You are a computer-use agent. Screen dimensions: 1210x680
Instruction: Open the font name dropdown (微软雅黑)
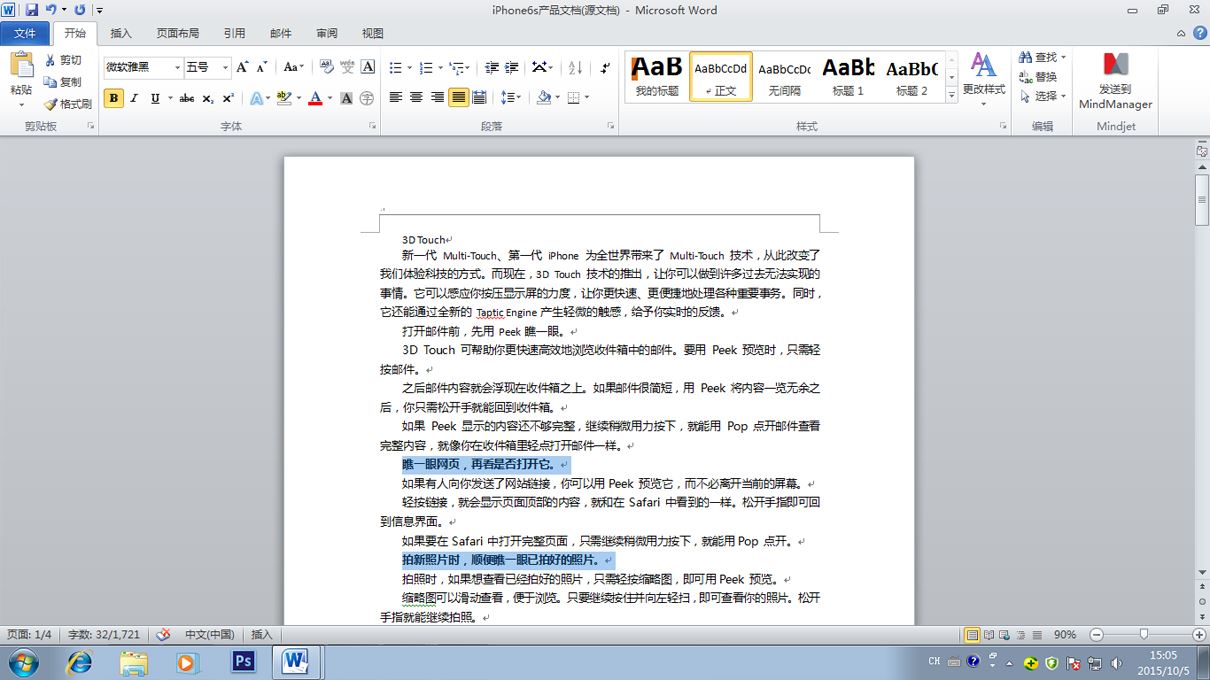click(x=177, y=67)
